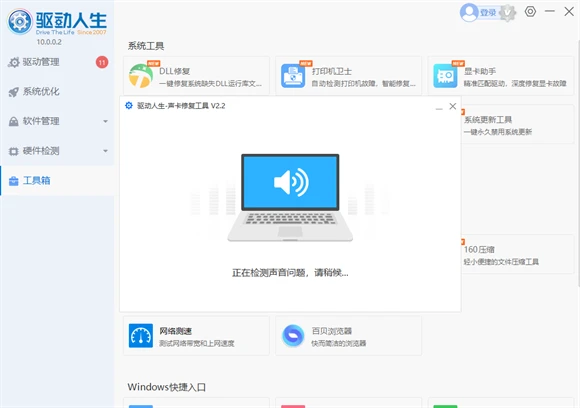Click the 系统优化 rocket icon
Screen dimensions: 580x408
[x=14, y=92]
